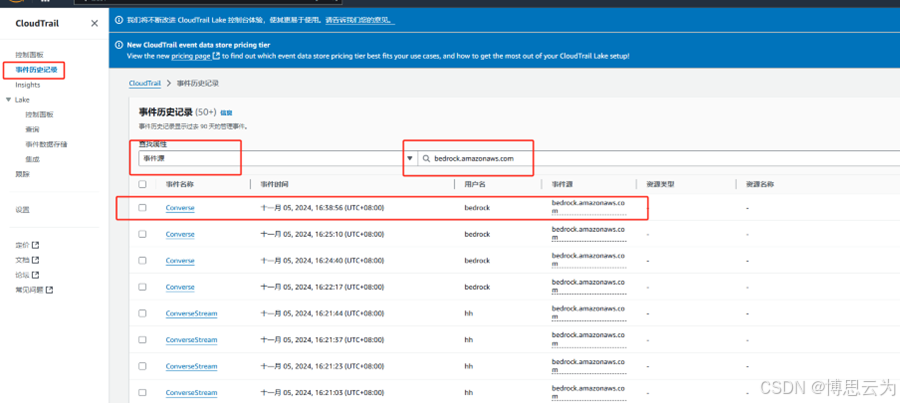The image size is (900, 403).
Task: Open the Converse event from 16:24:40
Action: 180,261
